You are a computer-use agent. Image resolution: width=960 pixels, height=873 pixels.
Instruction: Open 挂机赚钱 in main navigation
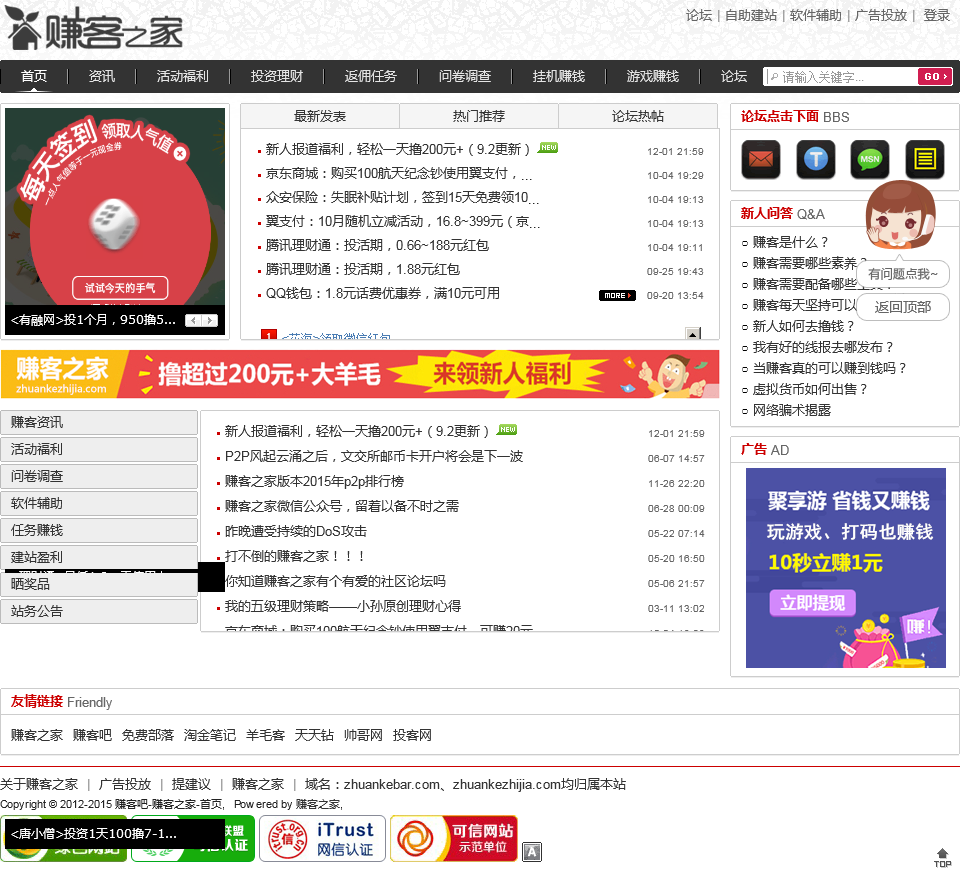point(559,76)
